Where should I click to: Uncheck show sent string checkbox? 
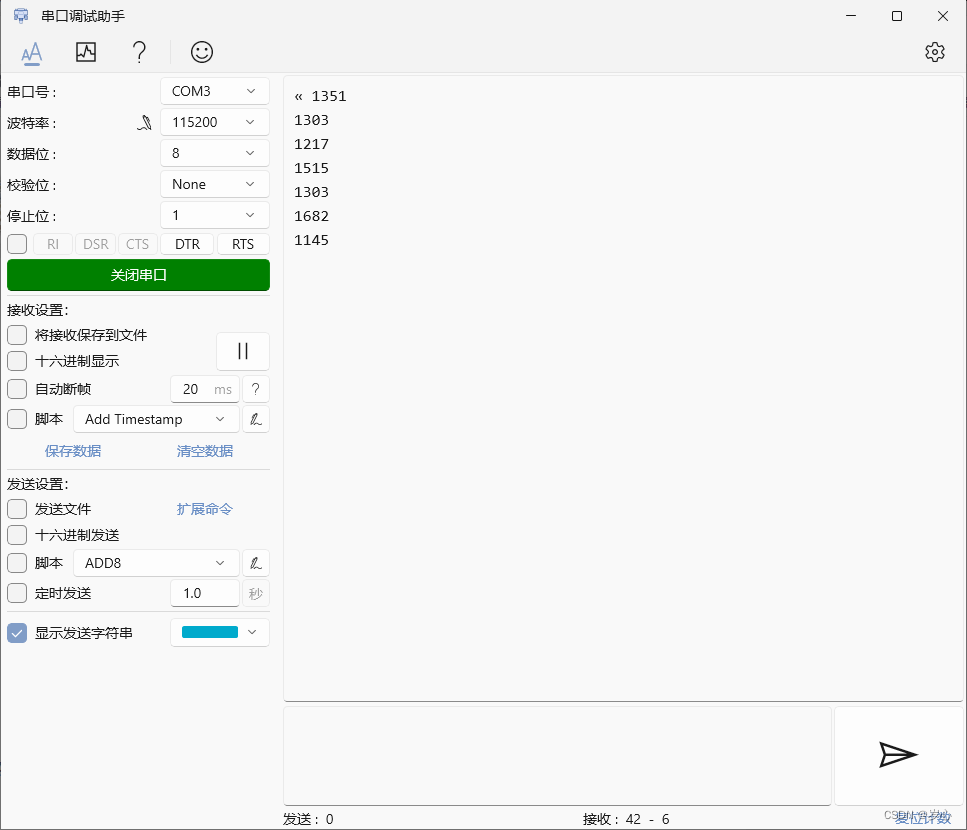pyautogui.click(x=17, y=633)
